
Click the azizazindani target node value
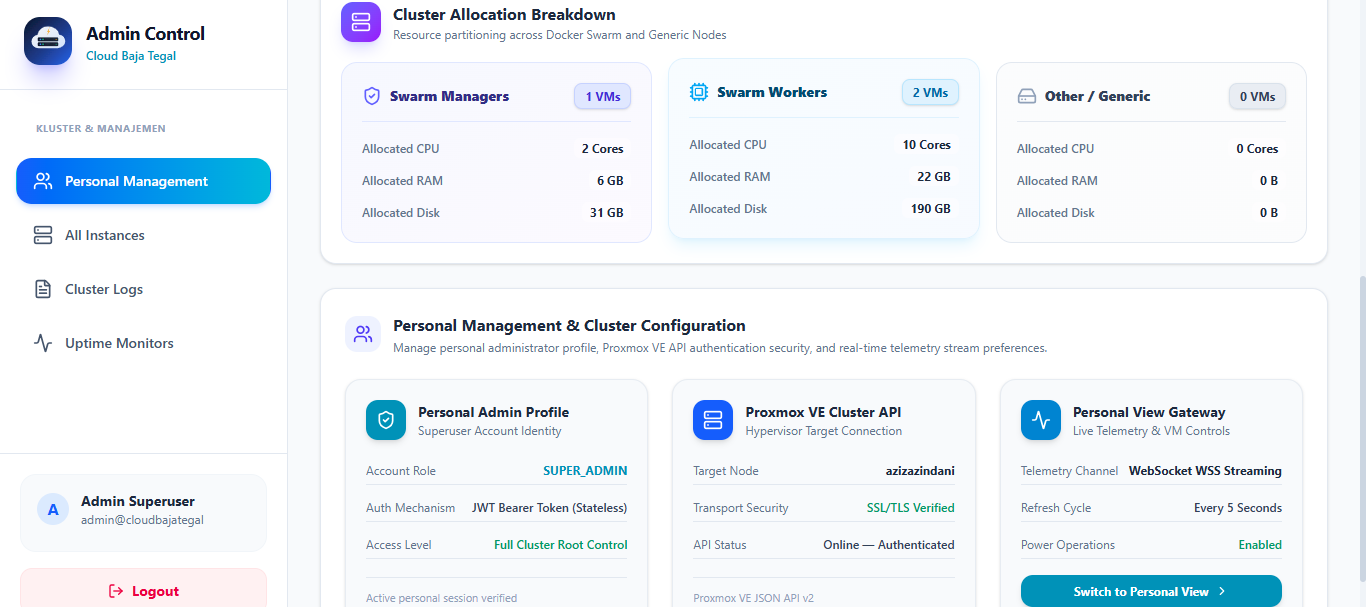920,471
